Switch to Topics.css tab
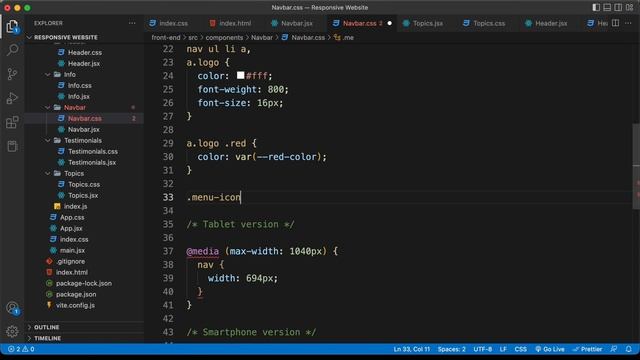 pos(489,23)
